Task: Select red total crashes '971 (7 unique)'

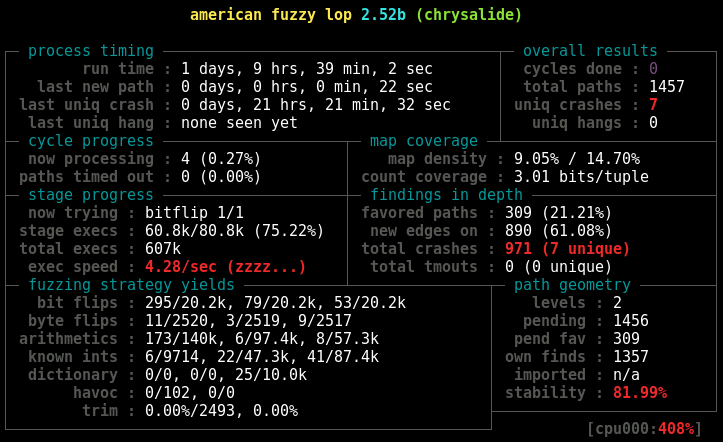Action: coord(568,248)
